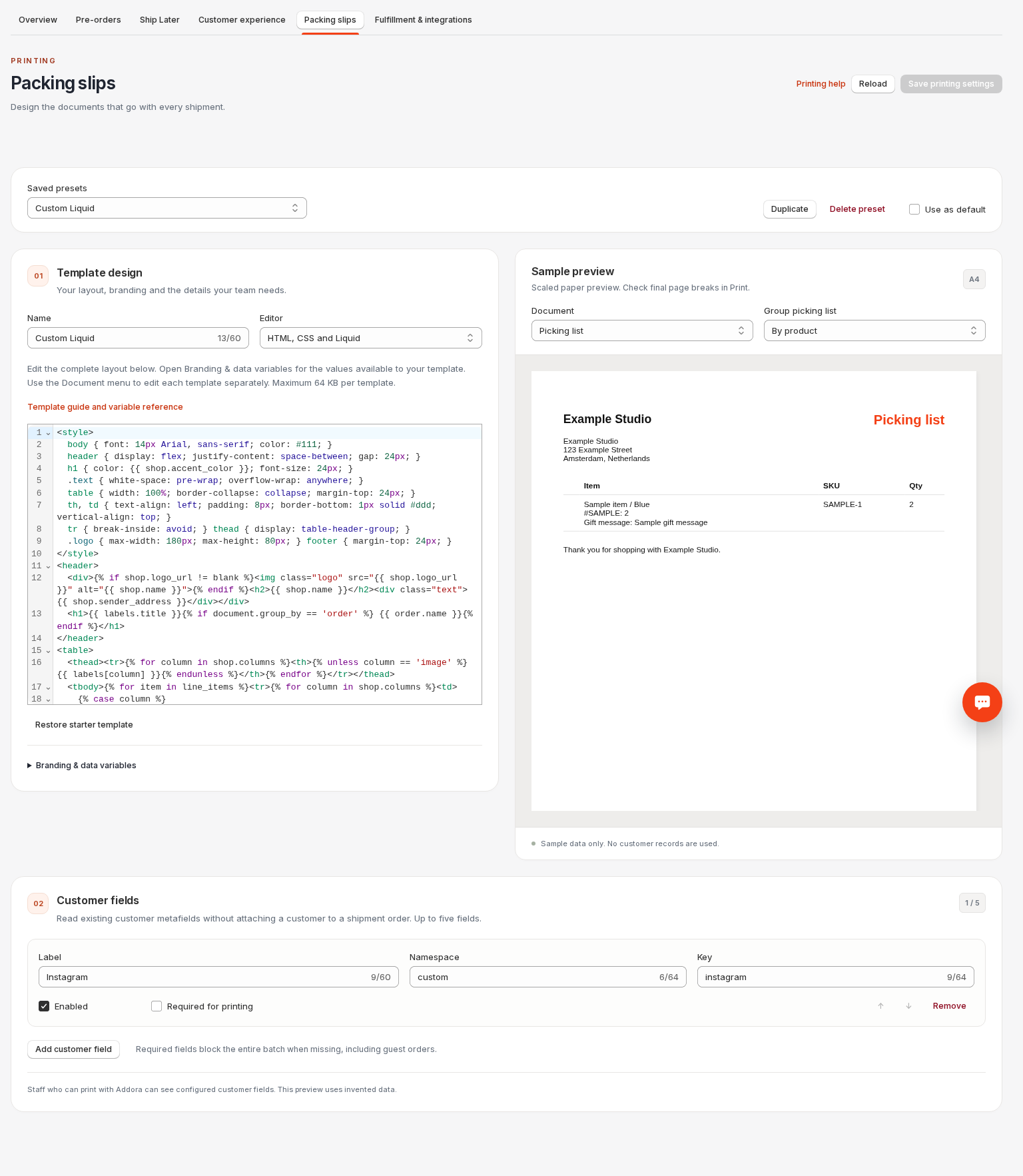Viewport: 1023px width, 1176px height.
Task: Collapse the header code fold at line 11
Action: pyautogui.click(x=48, y=566)
